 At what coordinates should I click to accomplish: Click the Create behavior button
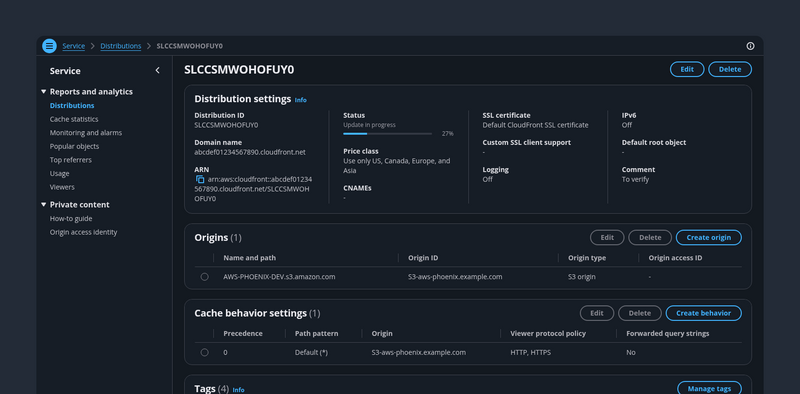tap(704, 313)
